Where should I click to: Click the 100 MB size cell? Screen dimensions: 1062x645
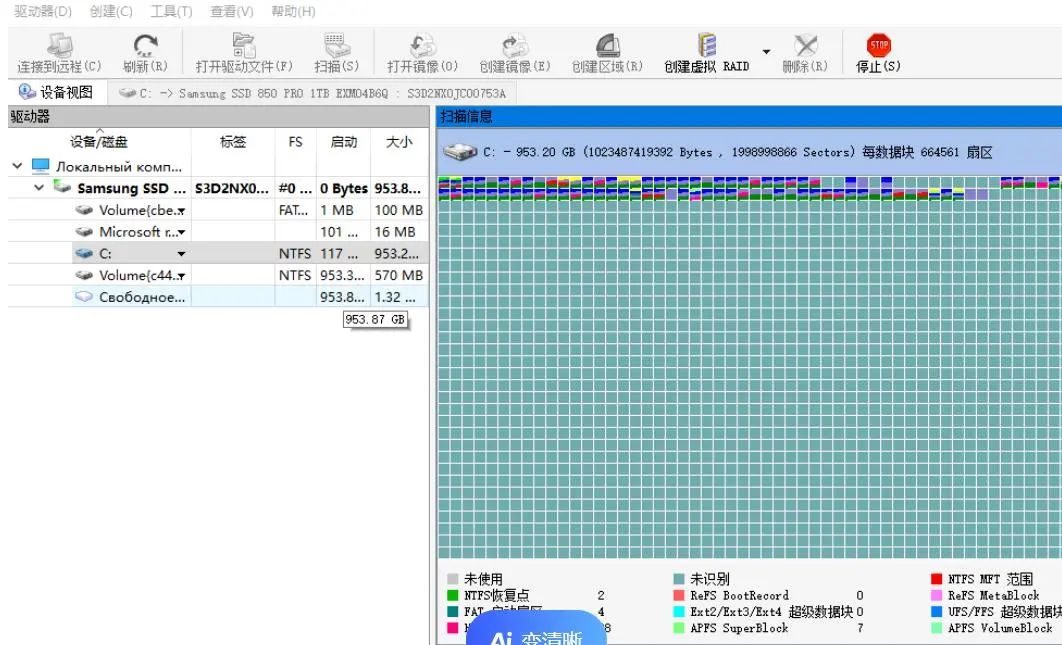click(x=399, y=210)
